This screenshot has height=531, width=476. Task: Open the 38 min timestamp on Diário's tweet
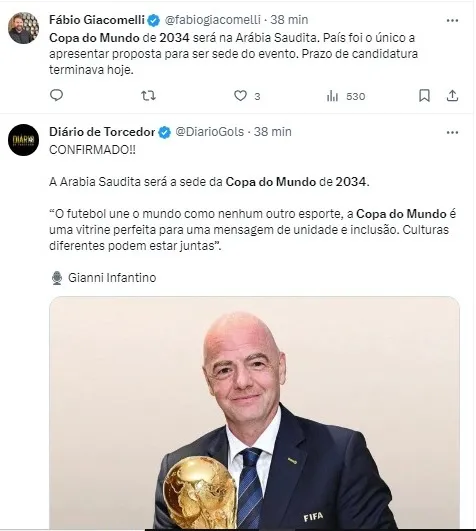point(273,132)
